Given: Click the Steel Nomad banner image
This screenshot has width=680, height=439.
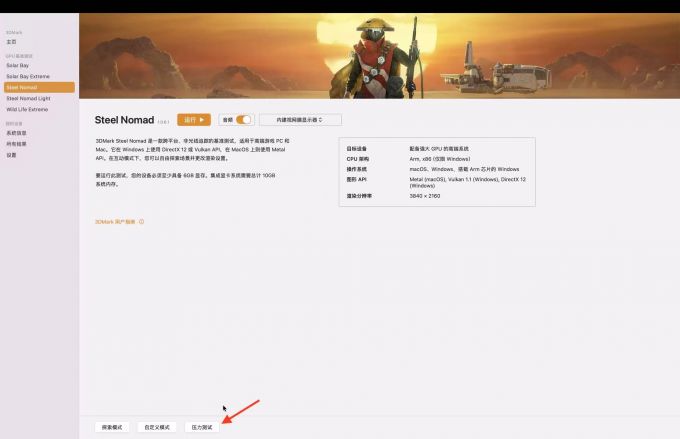Looking at the screenshot, I should [379, 56].
